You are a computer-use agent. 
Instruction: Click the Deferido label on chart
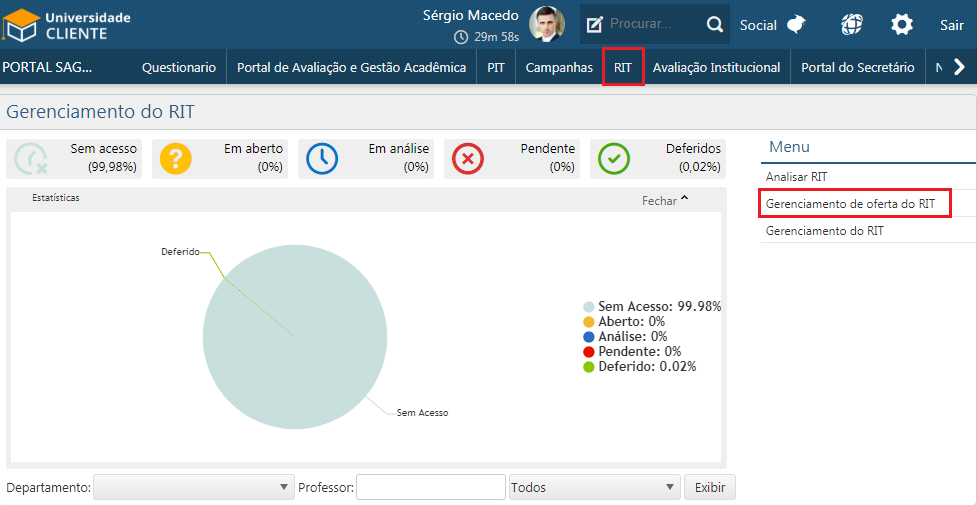180,252
